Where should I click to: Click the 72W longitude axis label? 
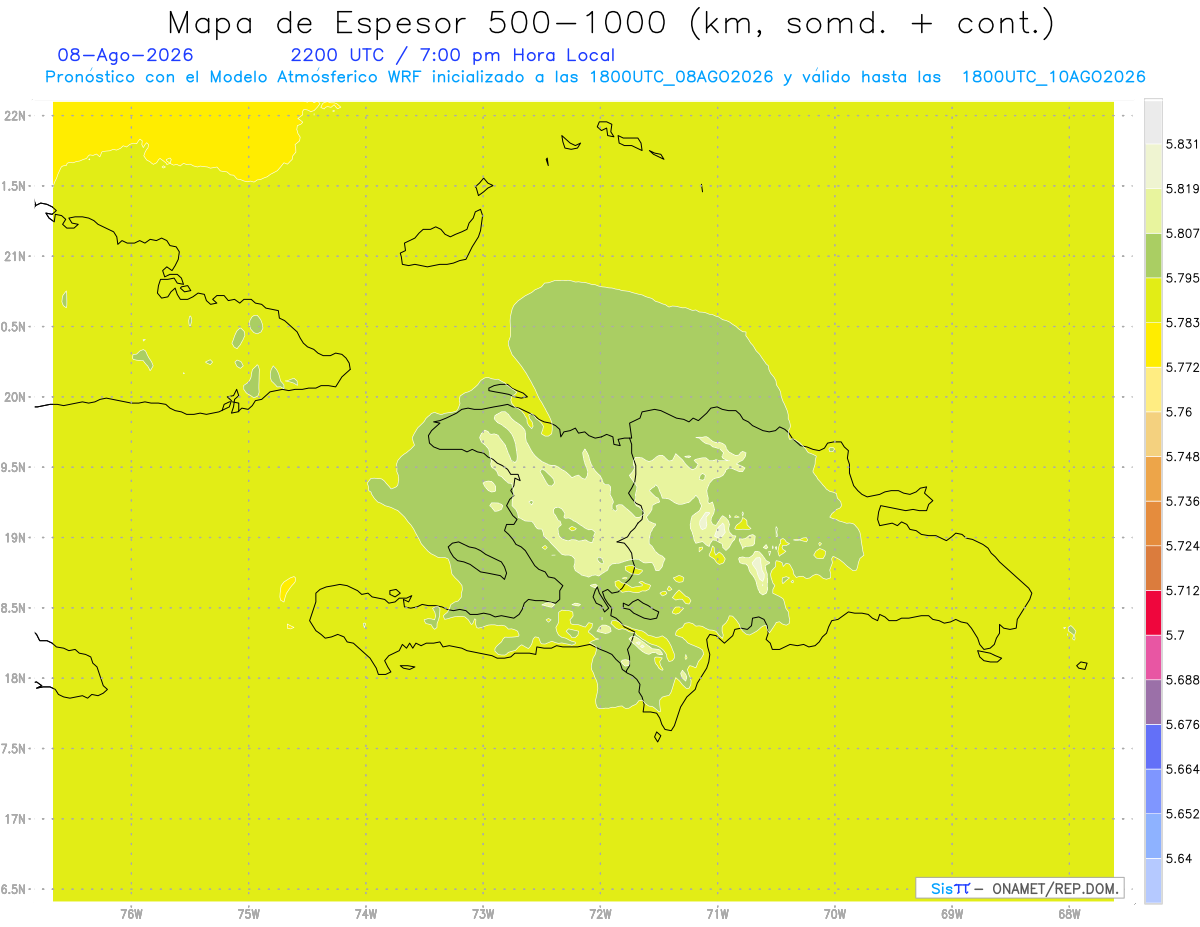600,914
